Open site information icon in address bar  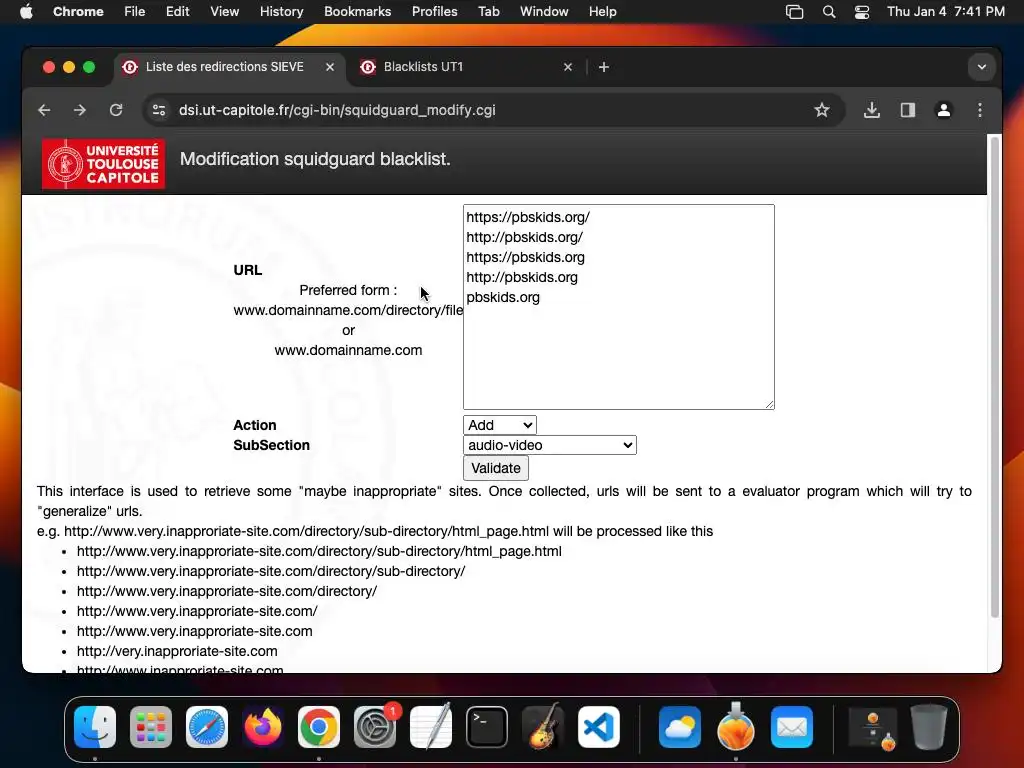click(x=159, y=110)
